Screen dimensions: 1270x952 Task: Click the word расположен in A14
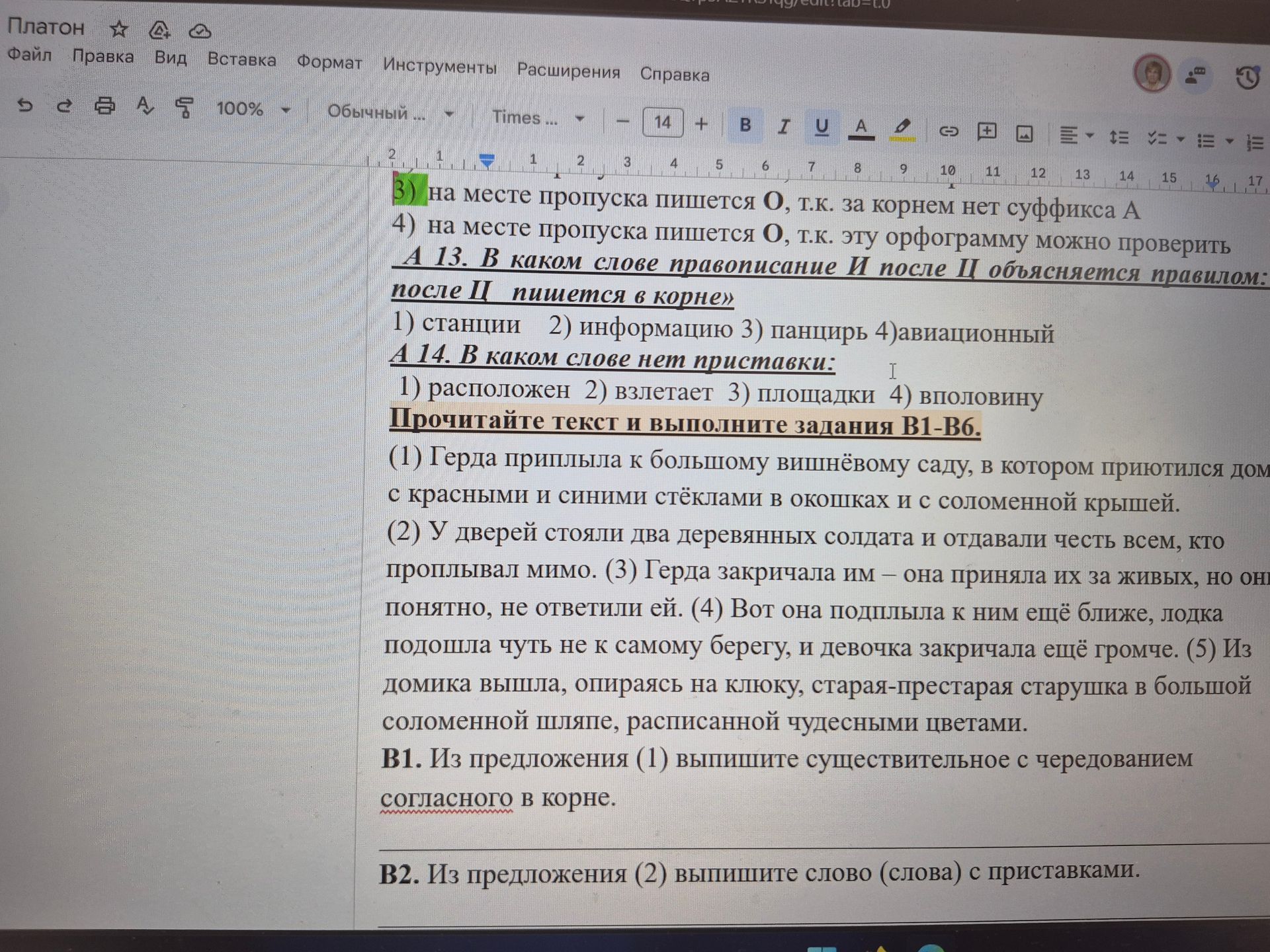click(499, 389)
